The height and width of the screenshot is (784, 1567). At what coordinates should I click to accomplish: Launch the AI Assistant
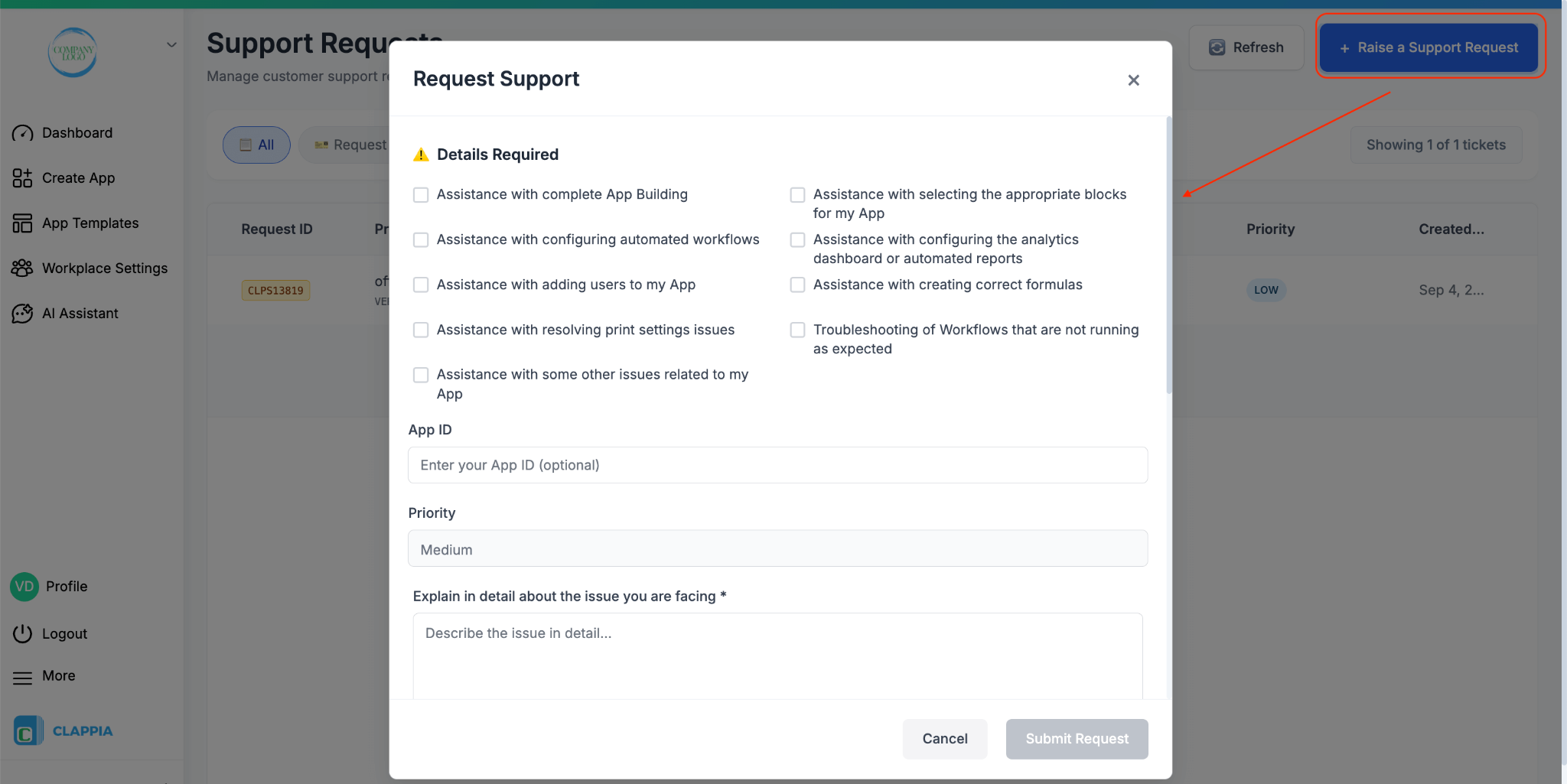80,313
